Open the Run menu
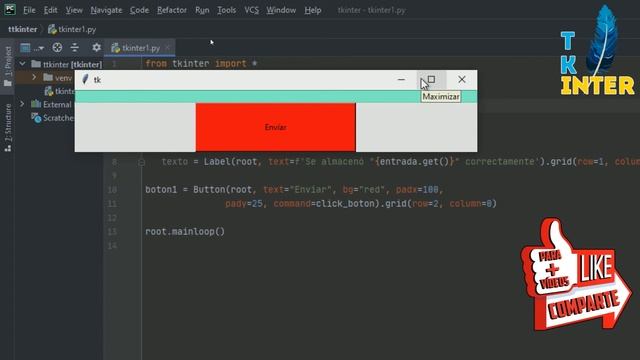The width and height of the screenshot is (640, 360). tap(202, 10)
